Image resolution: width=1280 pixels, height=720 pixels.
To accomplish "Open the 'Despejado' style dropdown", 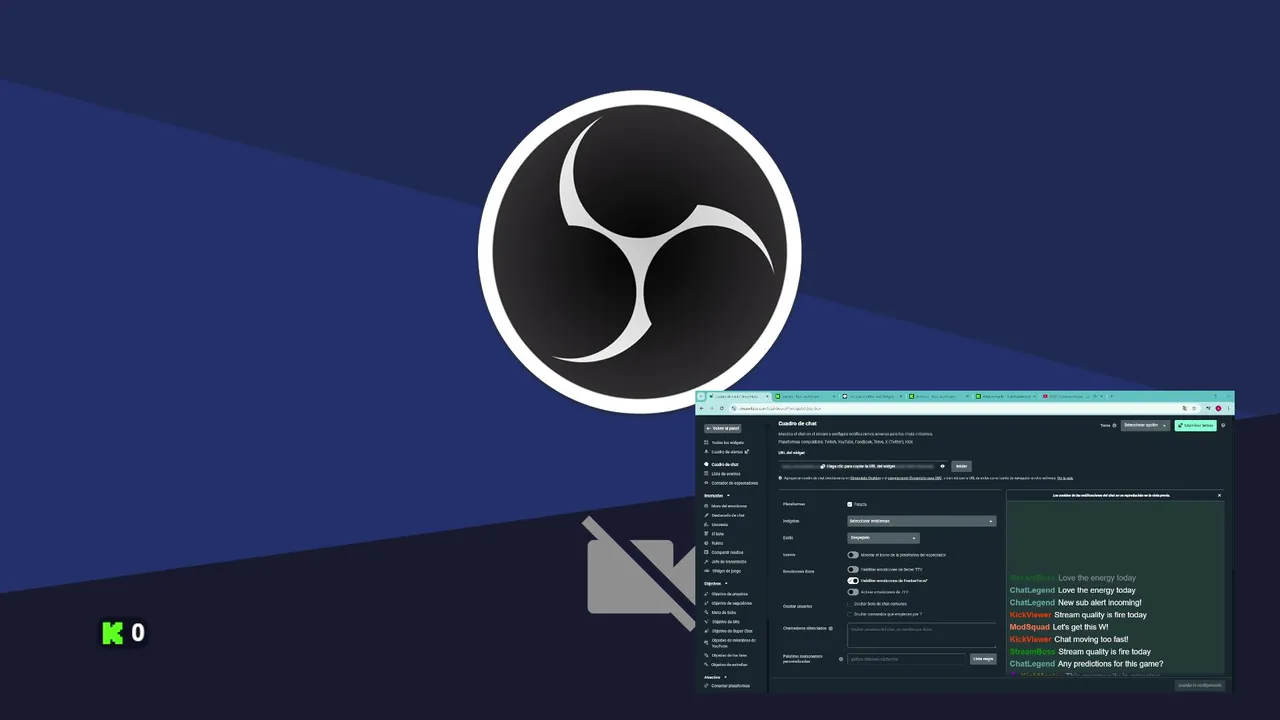I will click(883, 538).
